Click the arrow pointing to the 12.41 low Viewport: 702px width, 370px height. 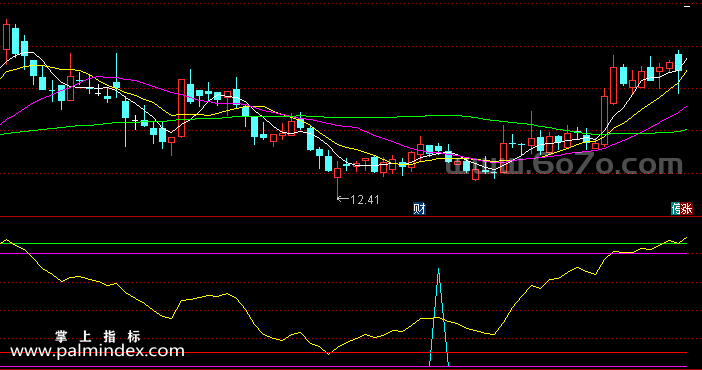(343, 198)
